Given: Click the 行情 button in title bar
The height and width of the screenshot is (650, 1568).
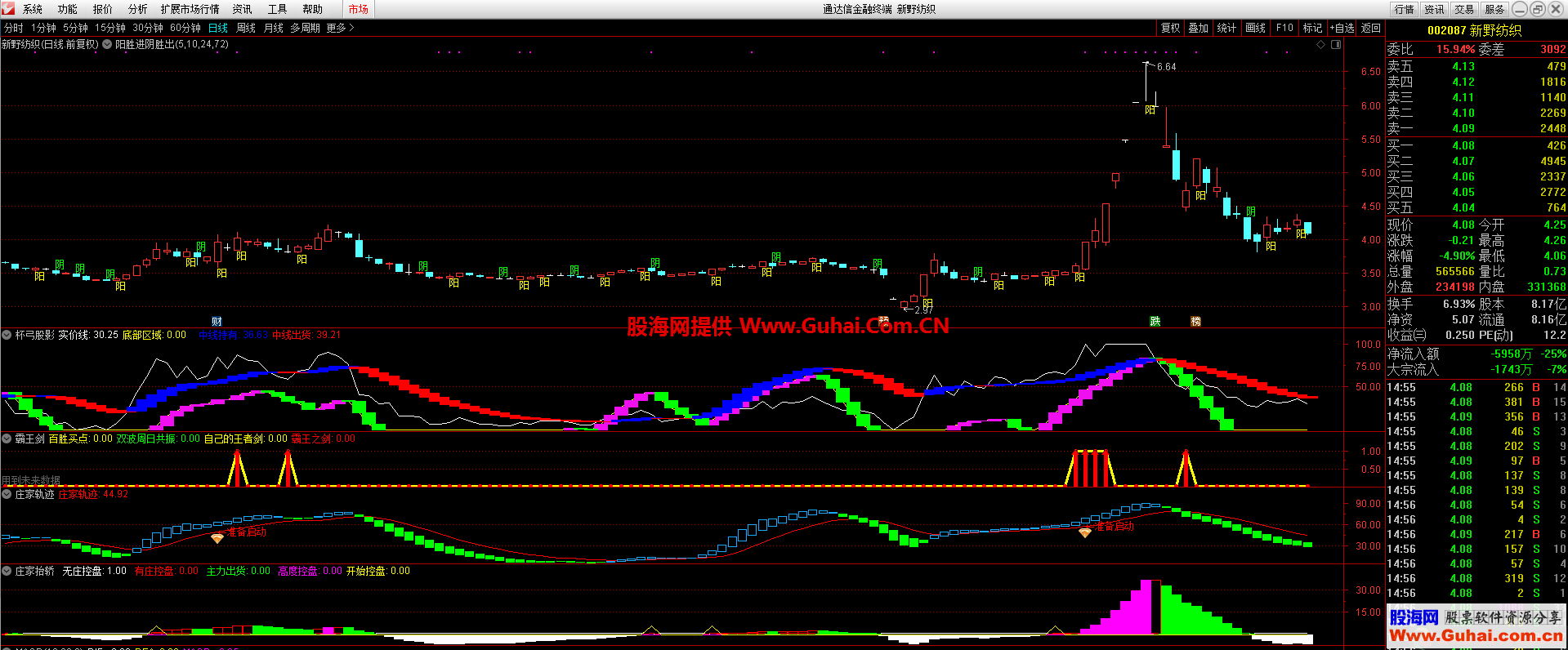Looking at the screenshot, I should point(1405,9).
